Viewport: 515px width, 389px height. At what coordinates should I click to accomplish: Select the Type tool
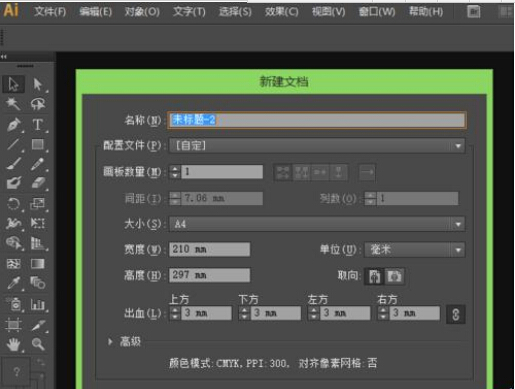click(38, 125)
